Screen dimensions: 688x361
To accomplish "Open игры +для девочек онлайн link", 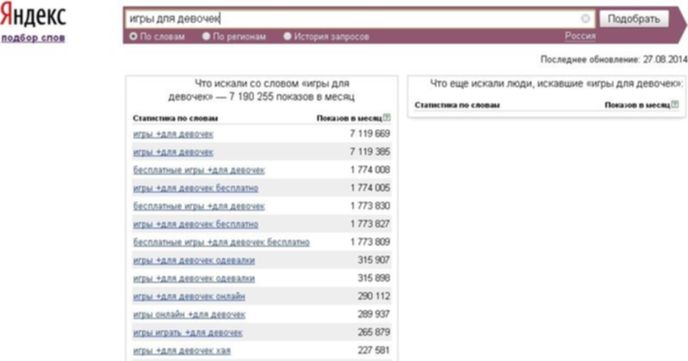I will pyautogui.click(x=189, y=297).
